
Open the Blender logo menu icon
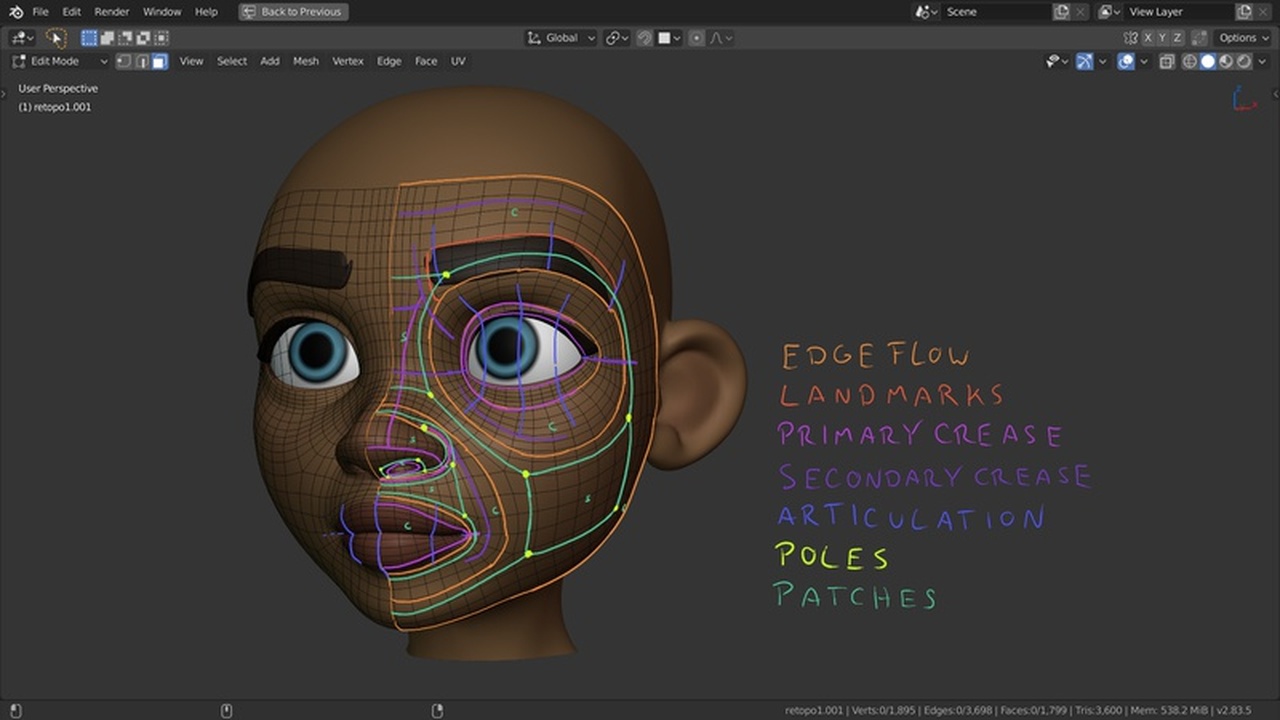point(14,12)
